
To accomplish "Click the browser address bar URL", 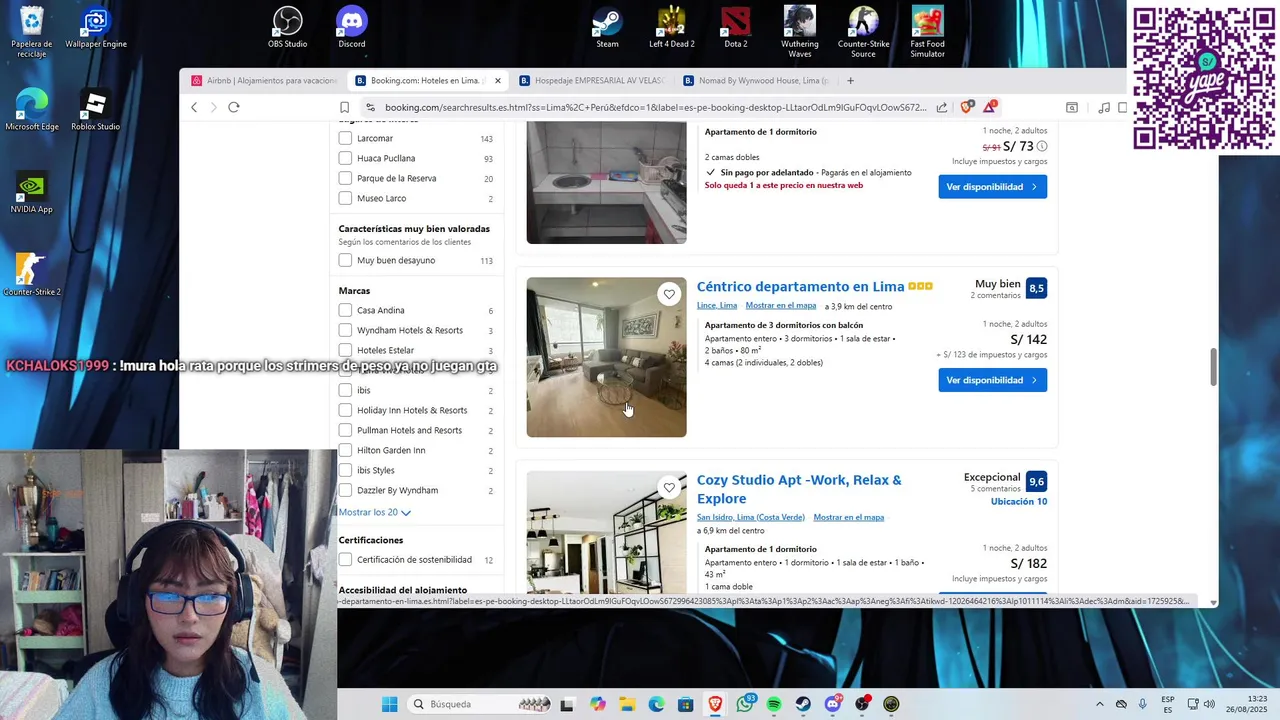I will click(x=655, y=107).
